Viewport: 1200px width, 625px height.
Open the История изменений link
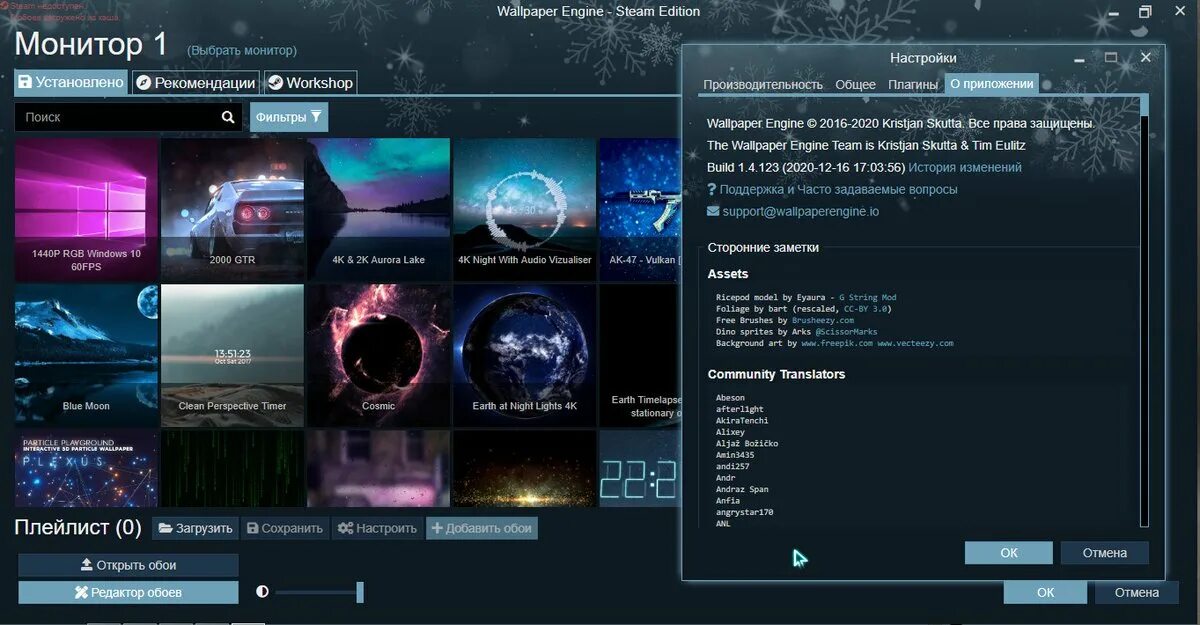tap(965, 167)
